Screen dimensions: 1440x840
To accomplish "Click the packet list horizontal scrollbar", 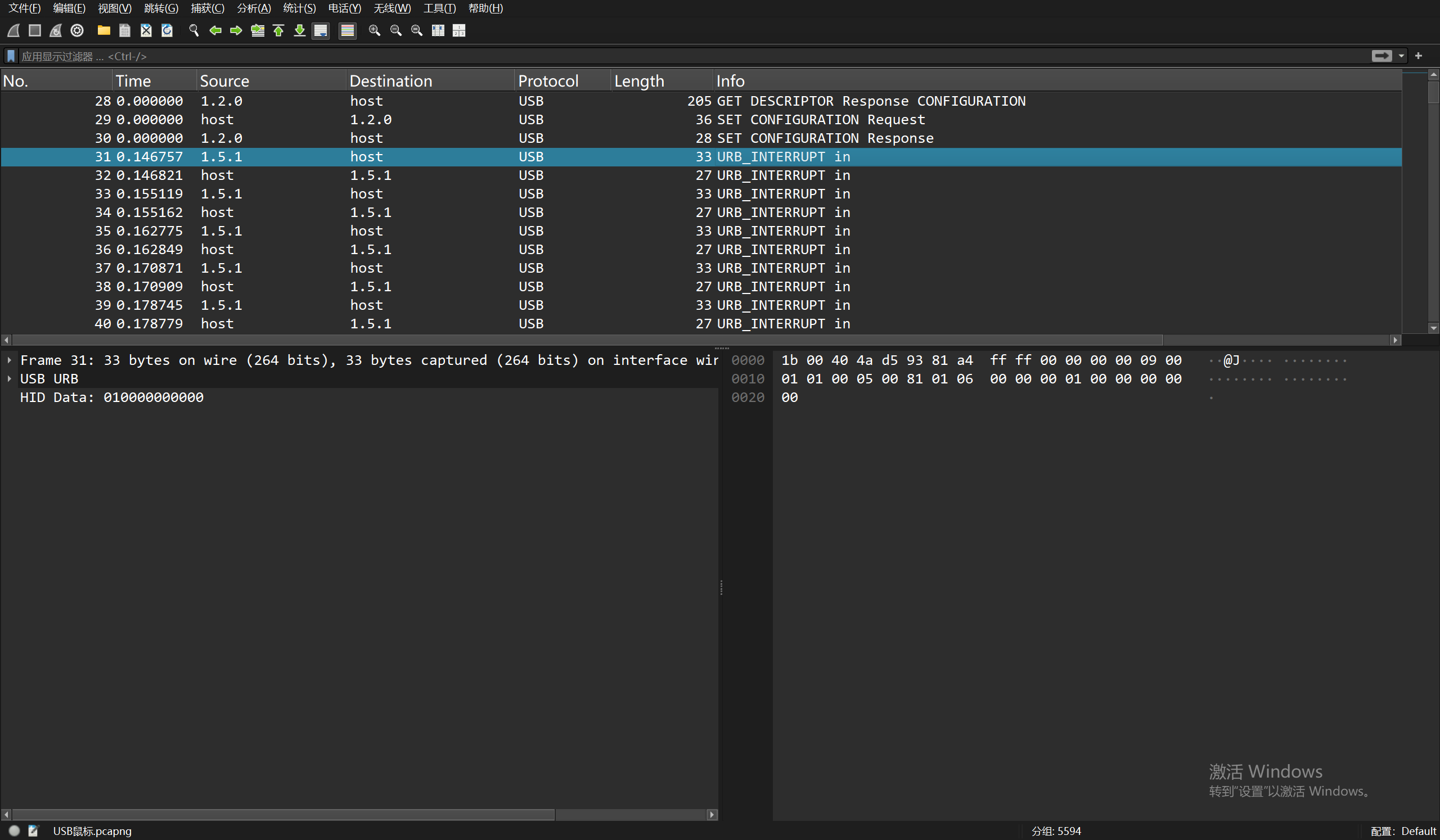I will click(587, 340).
